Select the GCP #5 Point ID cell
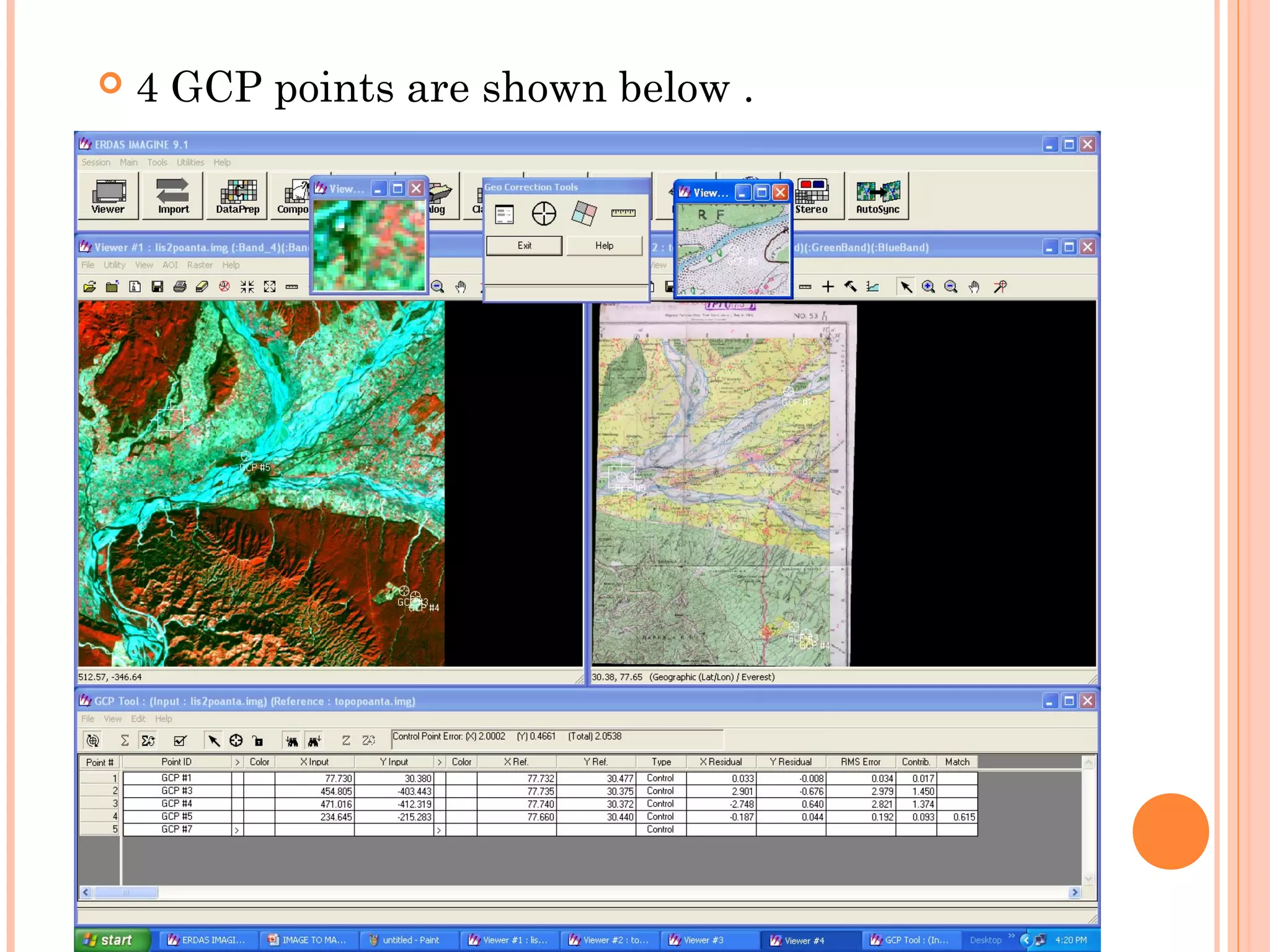The width and height of the screenshot is (1270, 952). pyautogui.click(x=177, y=817)
